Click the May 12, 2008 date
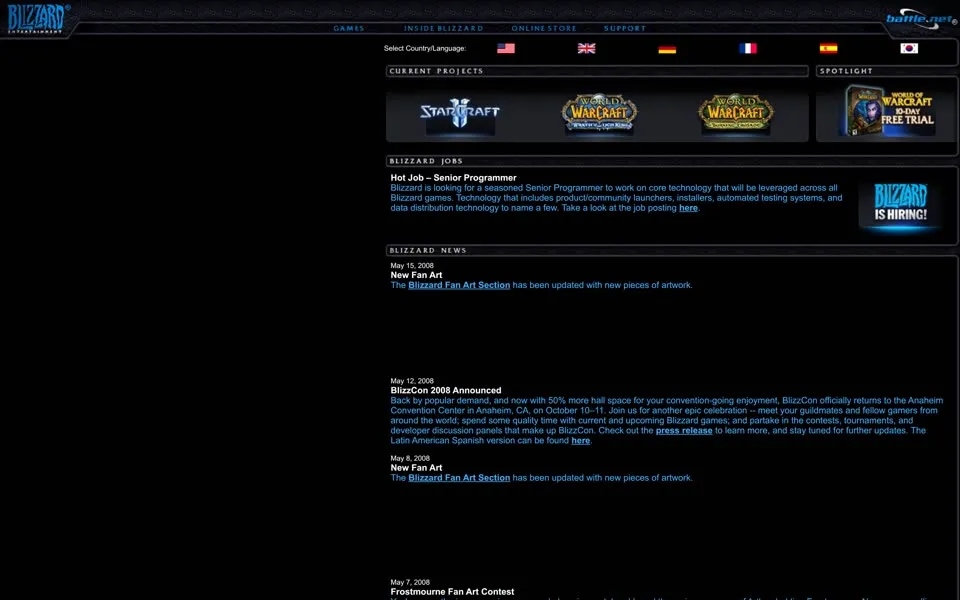This screenshot has height=600, width=960. coord(412,381)
